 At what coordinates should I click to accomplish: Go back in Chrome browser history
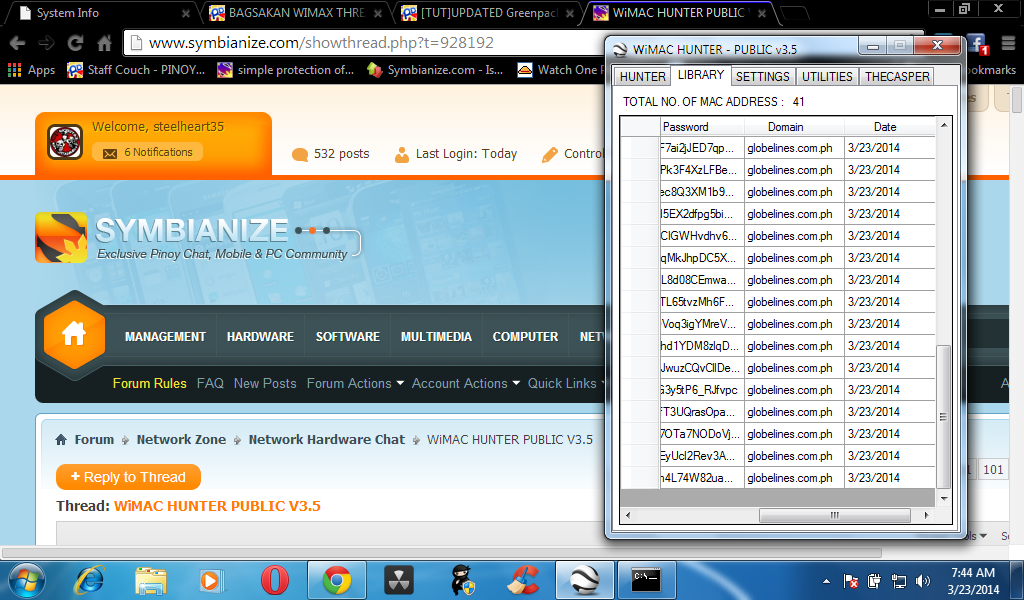[17, 43]
